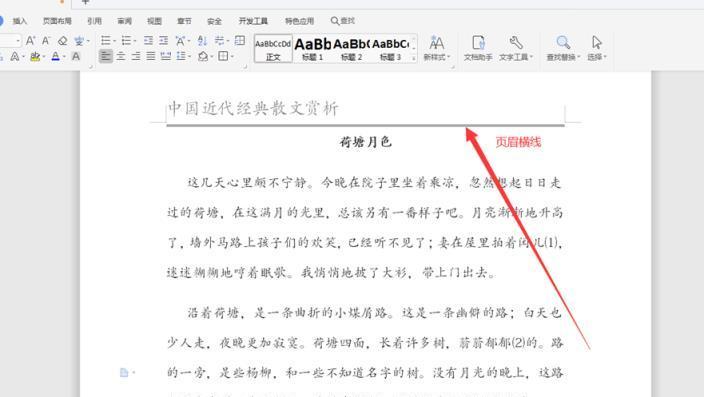Click the title 荷塘月色
This screenshot has height=397, width=704.
click(365, 142)
